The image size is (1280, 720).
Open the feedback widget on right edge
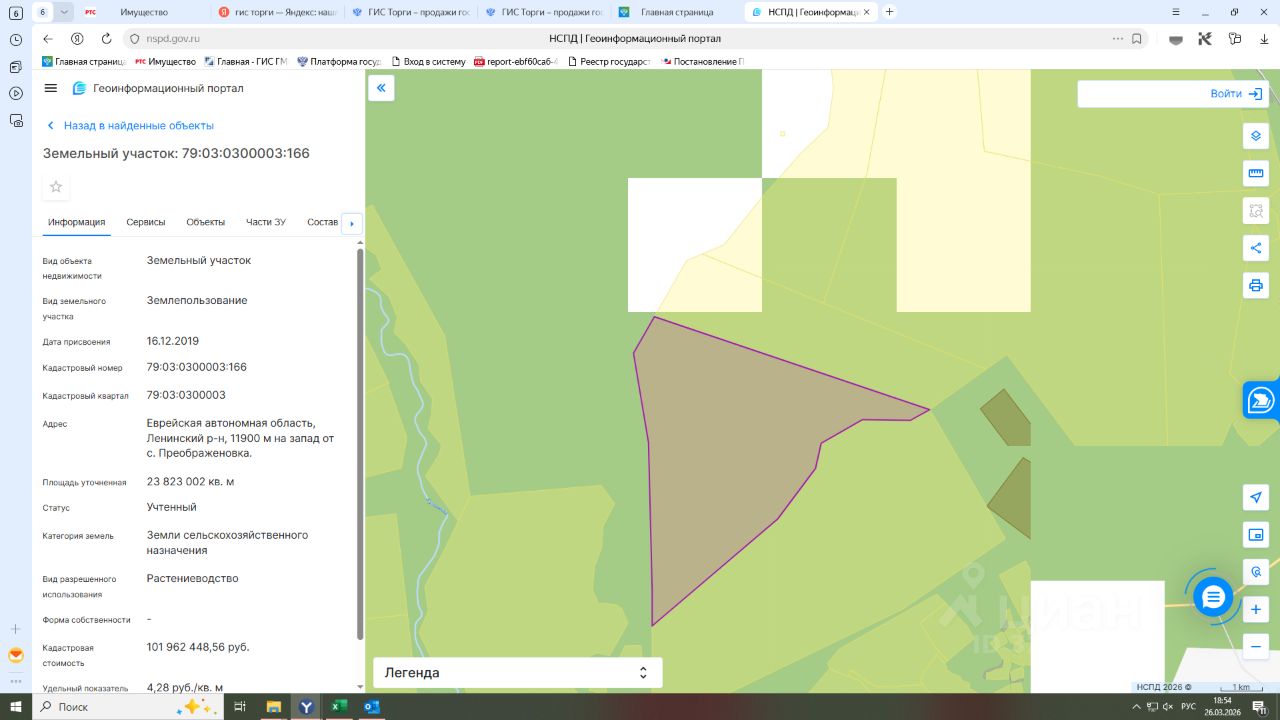(x=1261, y=400)
